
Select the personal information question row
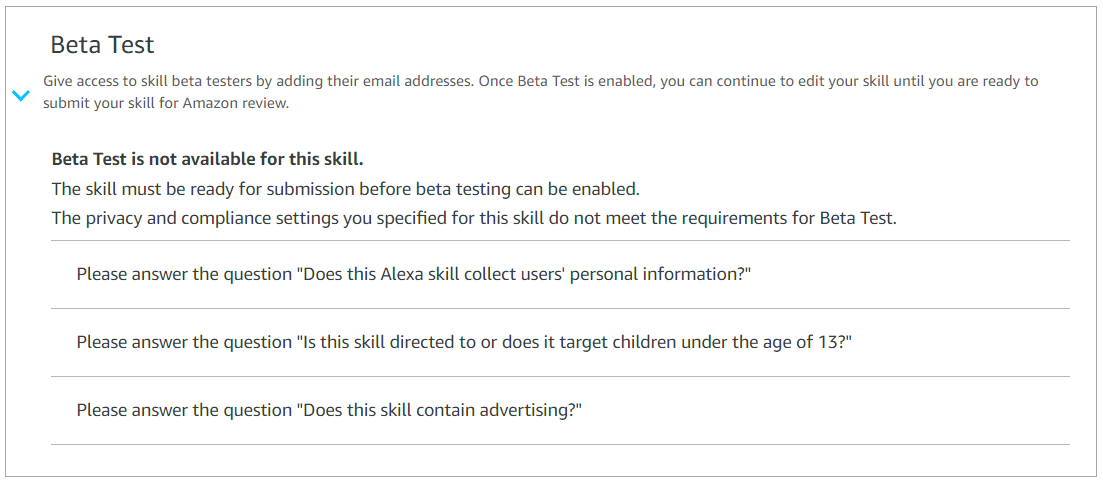[560, 274]
